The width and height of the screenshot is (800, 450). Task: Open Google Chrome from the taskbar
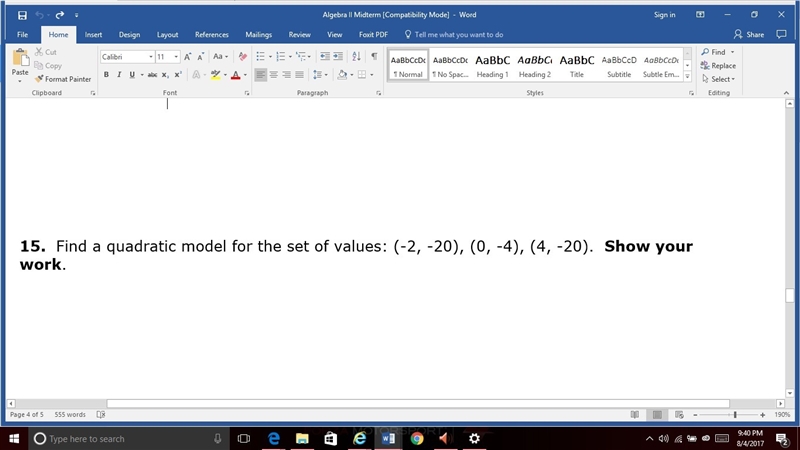point(417,439)
